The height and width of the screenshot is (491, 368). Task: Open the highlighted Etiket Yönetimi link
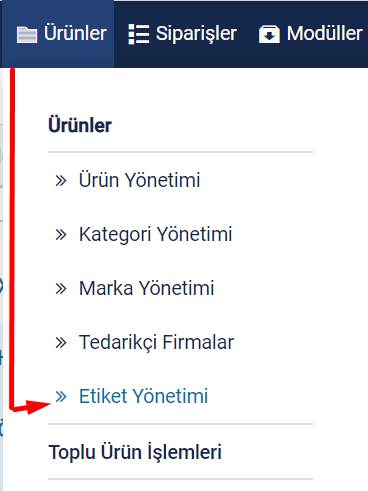point(143,396)
